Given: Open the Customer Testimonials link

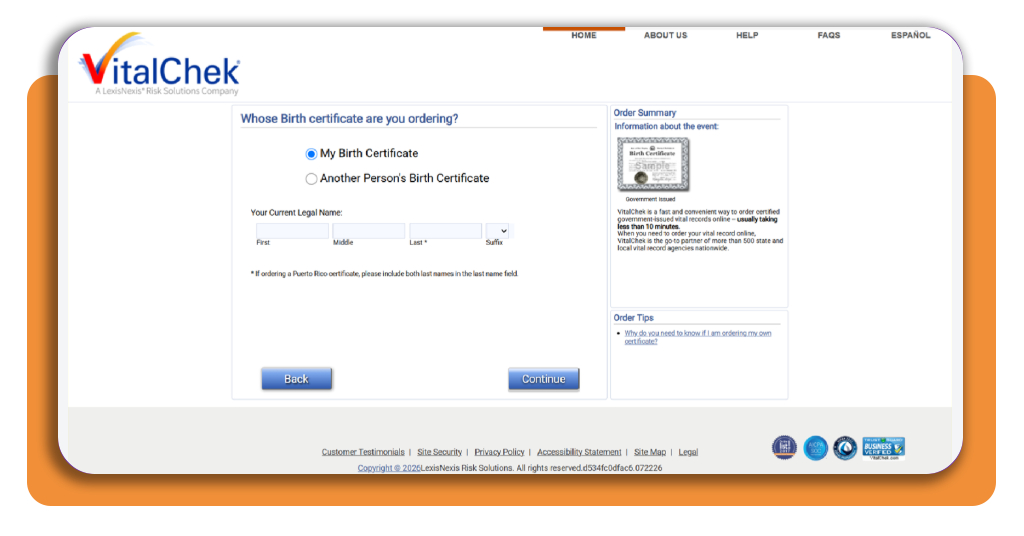Looking at the screenshot, I should pyautogui.click(x=363, y=452).
